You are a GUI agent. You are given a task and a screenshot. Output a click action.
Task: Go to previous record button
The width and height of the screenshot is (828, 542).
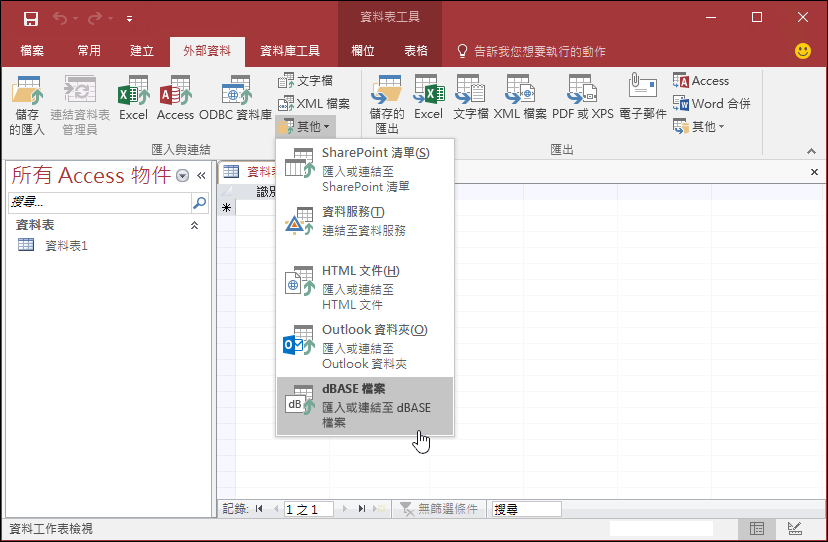pyautogui.click(x=276, y=509)
